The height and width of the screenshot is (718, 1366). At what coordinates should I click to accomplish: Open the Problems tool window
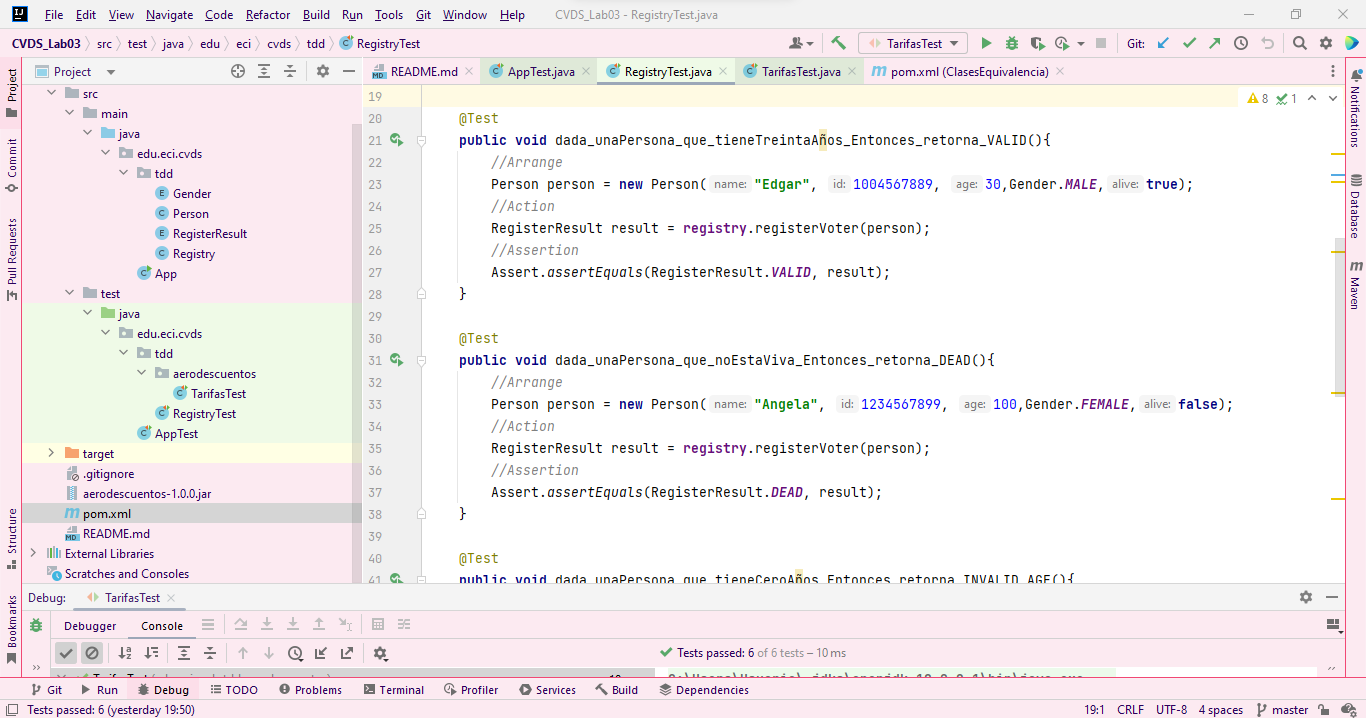click(310, 690)
